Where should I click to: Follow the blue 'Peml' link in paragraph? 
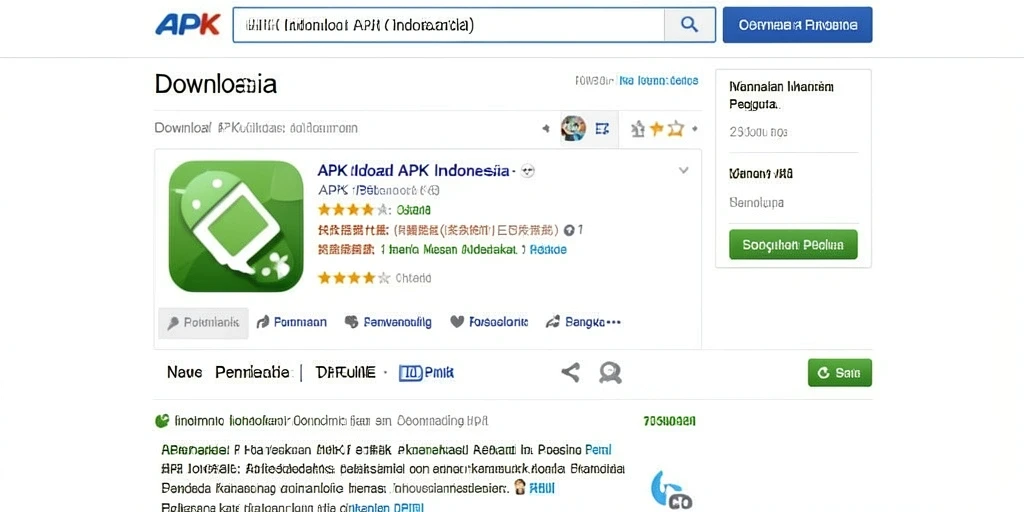coord(598,450)
